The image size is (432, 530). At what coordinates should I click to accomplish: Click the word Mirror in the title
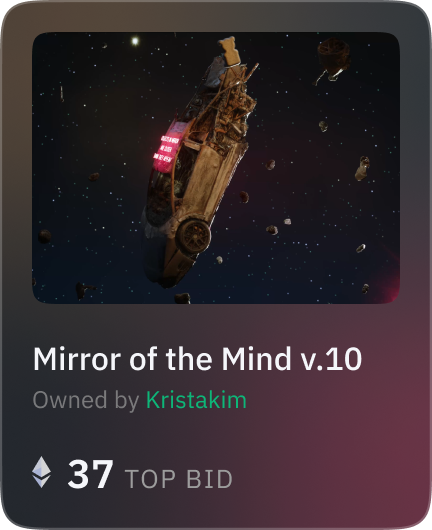(x=77, y=359)
